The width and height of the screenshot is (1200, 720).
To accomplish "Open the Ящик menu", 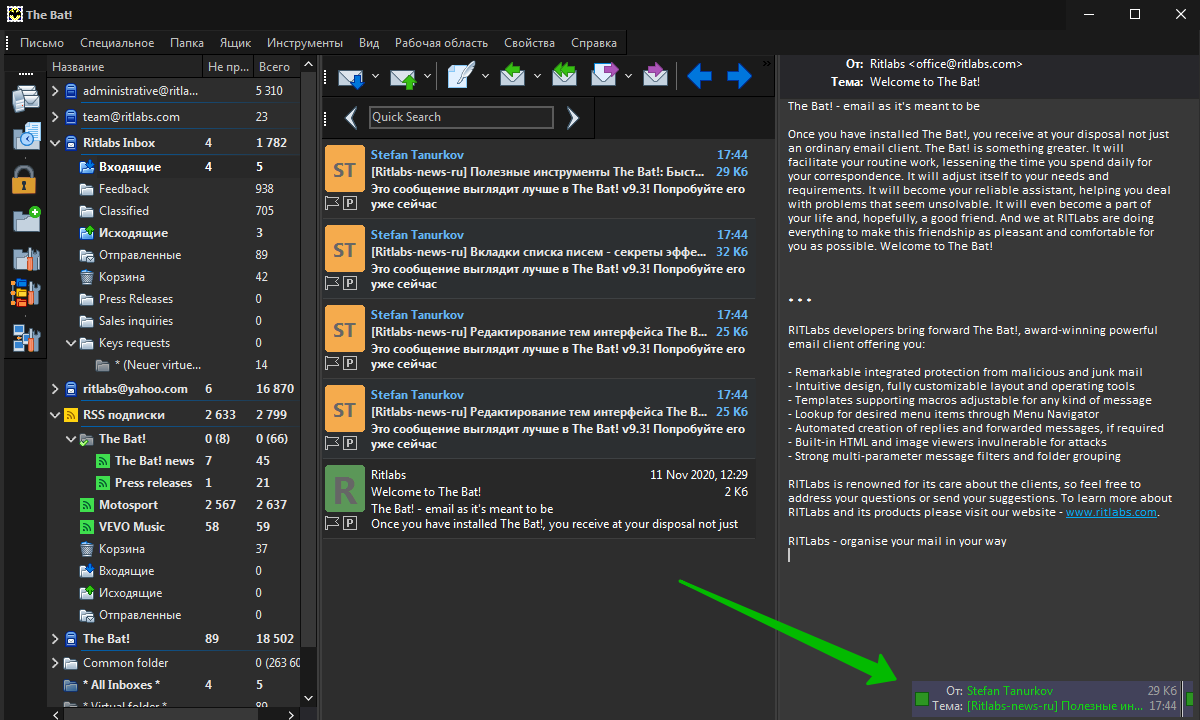I will coord(236,43).
